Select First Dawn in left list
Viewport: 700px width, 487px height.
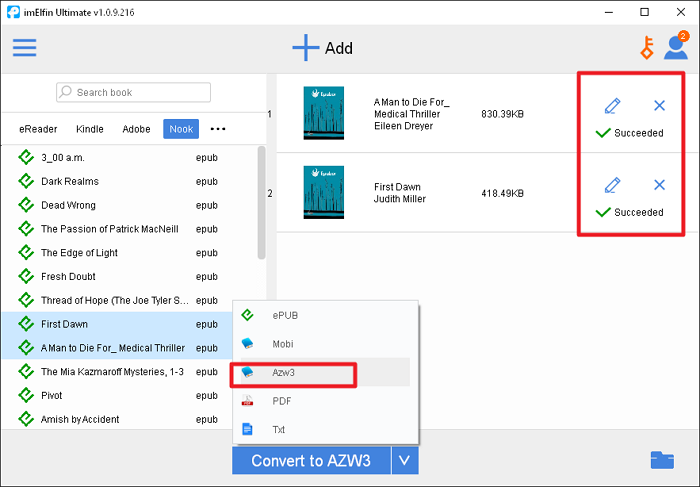tap(118, 324)
